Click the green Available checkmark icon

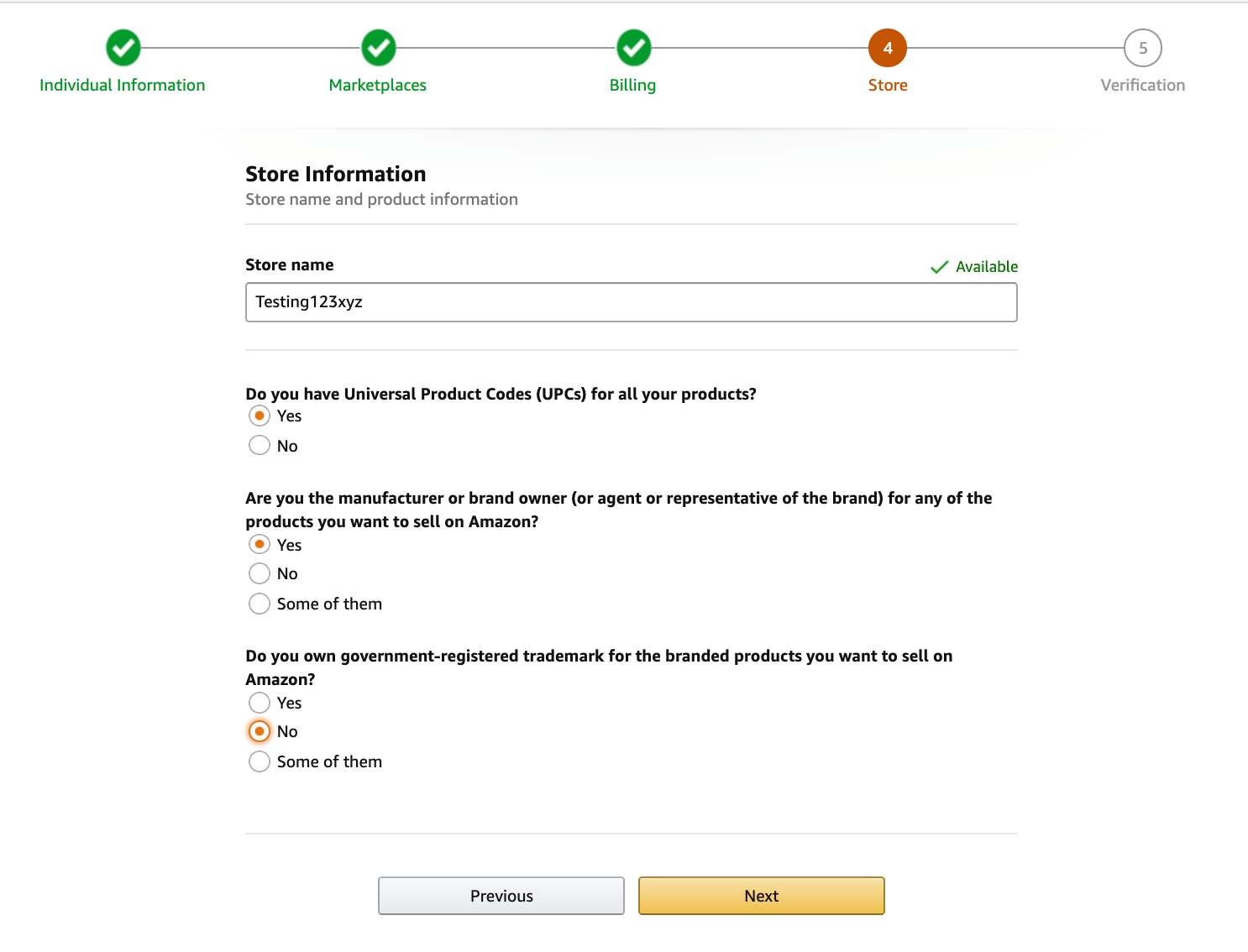(x=940, y=267)
